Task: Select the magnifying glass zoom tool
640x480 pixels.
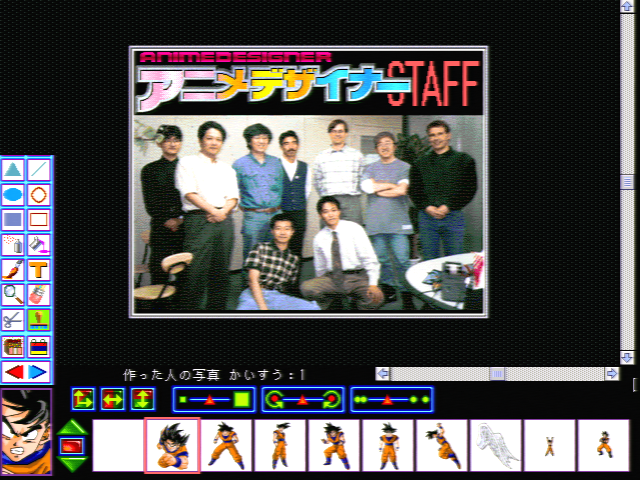Action: [x=13, y=294]
